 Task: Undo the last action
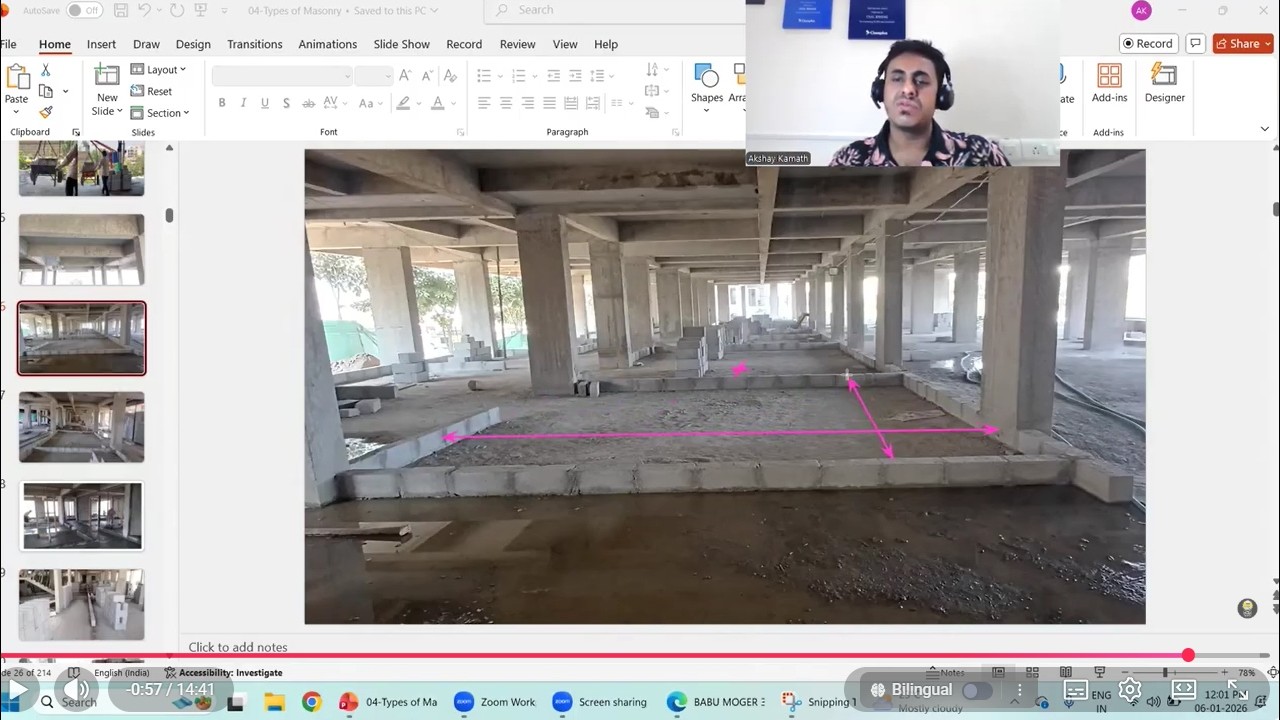[x=144, y=10]
